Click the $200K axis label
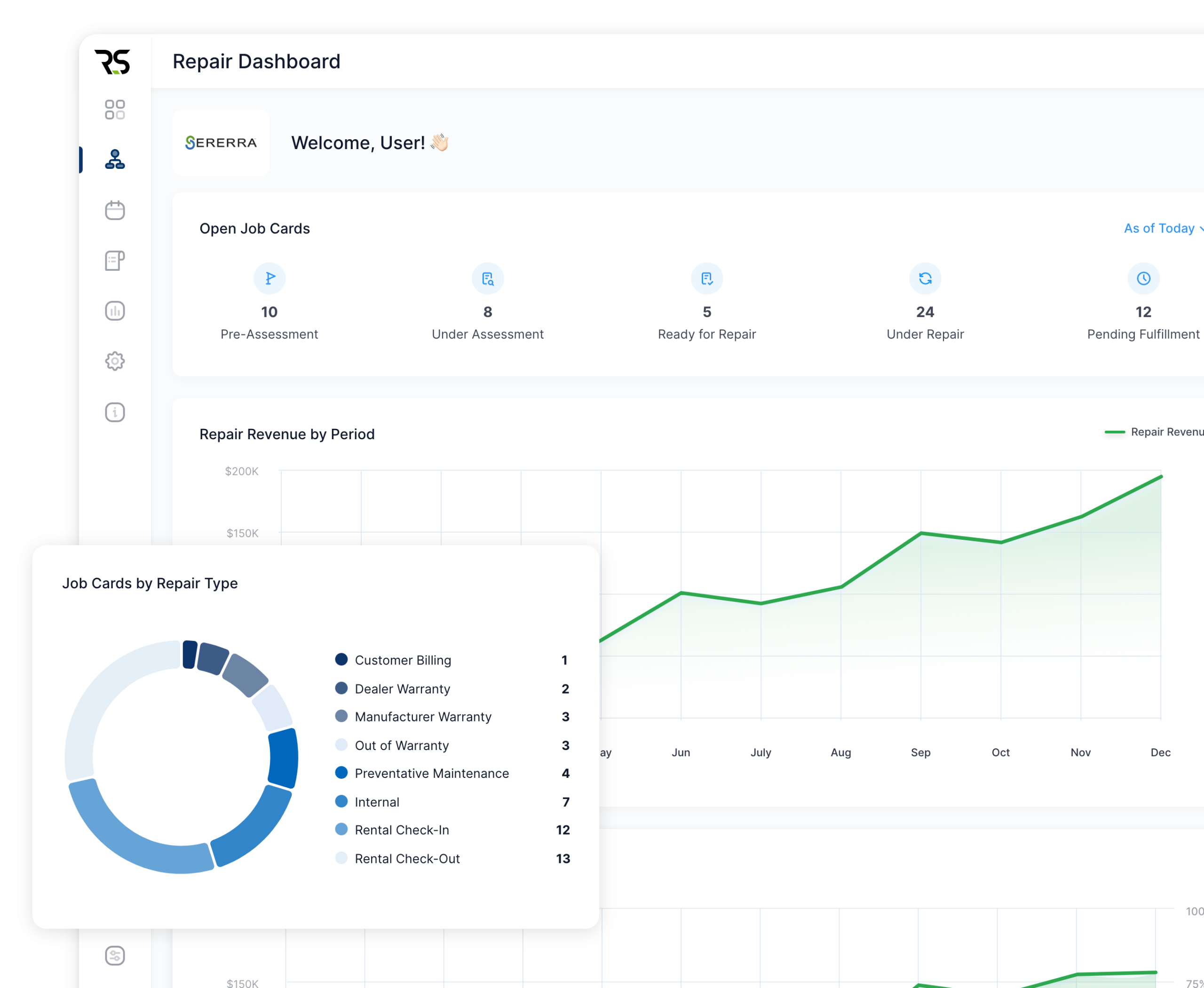Viewport: 1204px width, 988px height. pos(241,471)
